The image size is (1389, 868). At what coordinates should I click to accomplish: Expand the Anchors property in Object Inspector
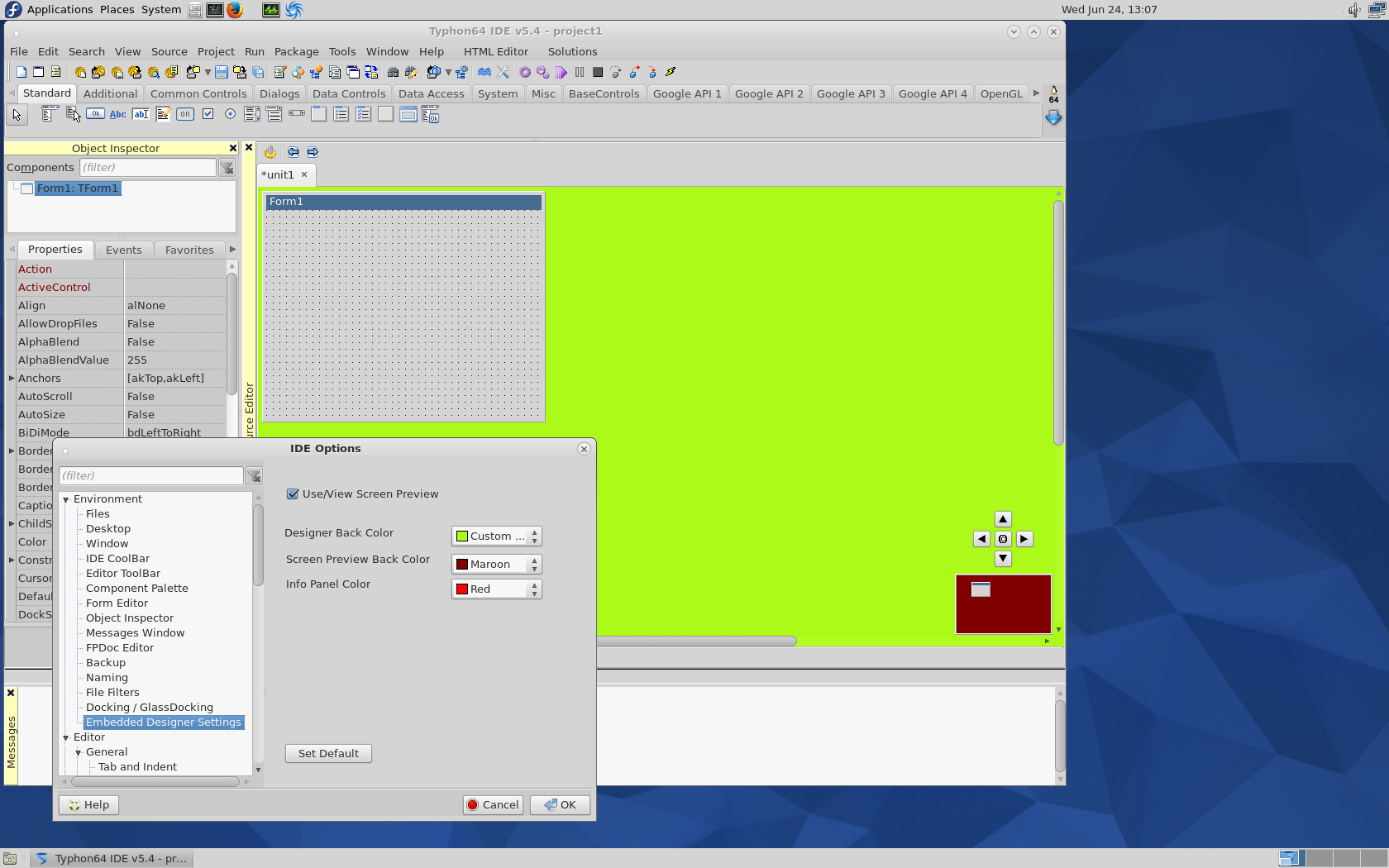tap(12, 378)
